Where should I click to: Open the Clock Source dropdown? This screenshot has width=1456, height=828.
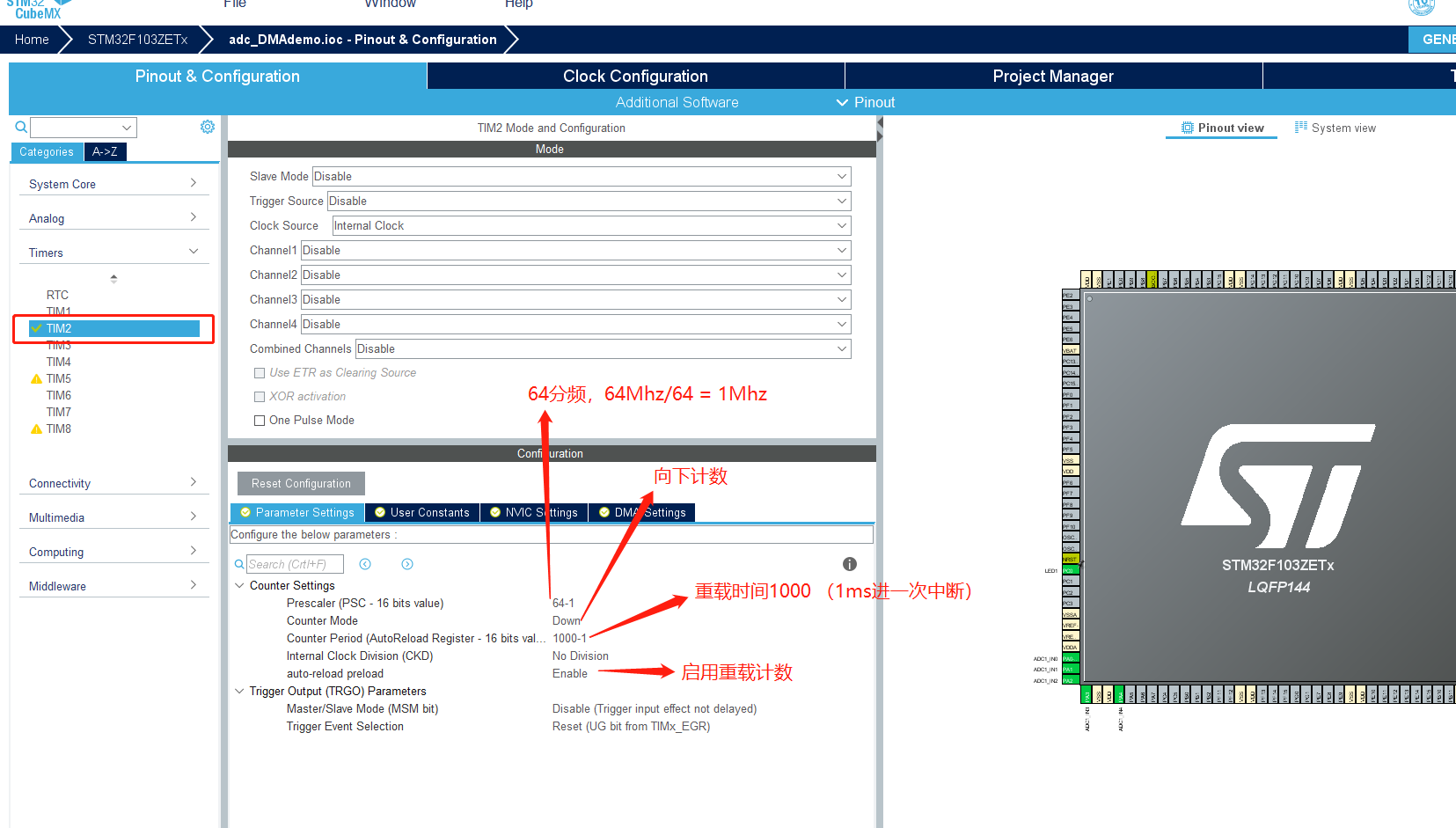pos(591,225)
